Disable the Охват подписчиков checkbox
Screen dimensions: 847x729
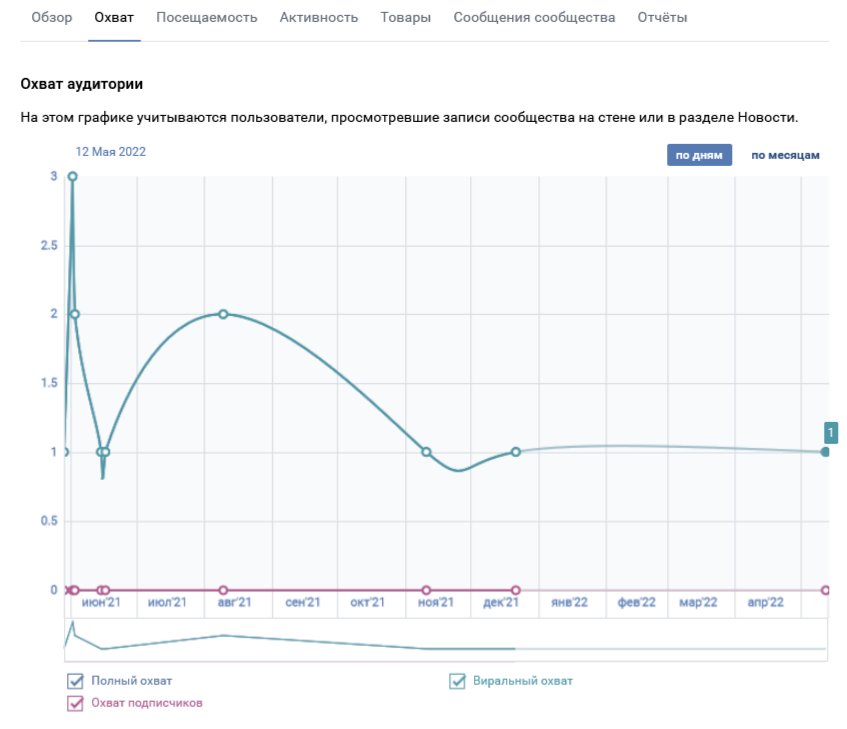pyautogui.click(x=75, y=703)
